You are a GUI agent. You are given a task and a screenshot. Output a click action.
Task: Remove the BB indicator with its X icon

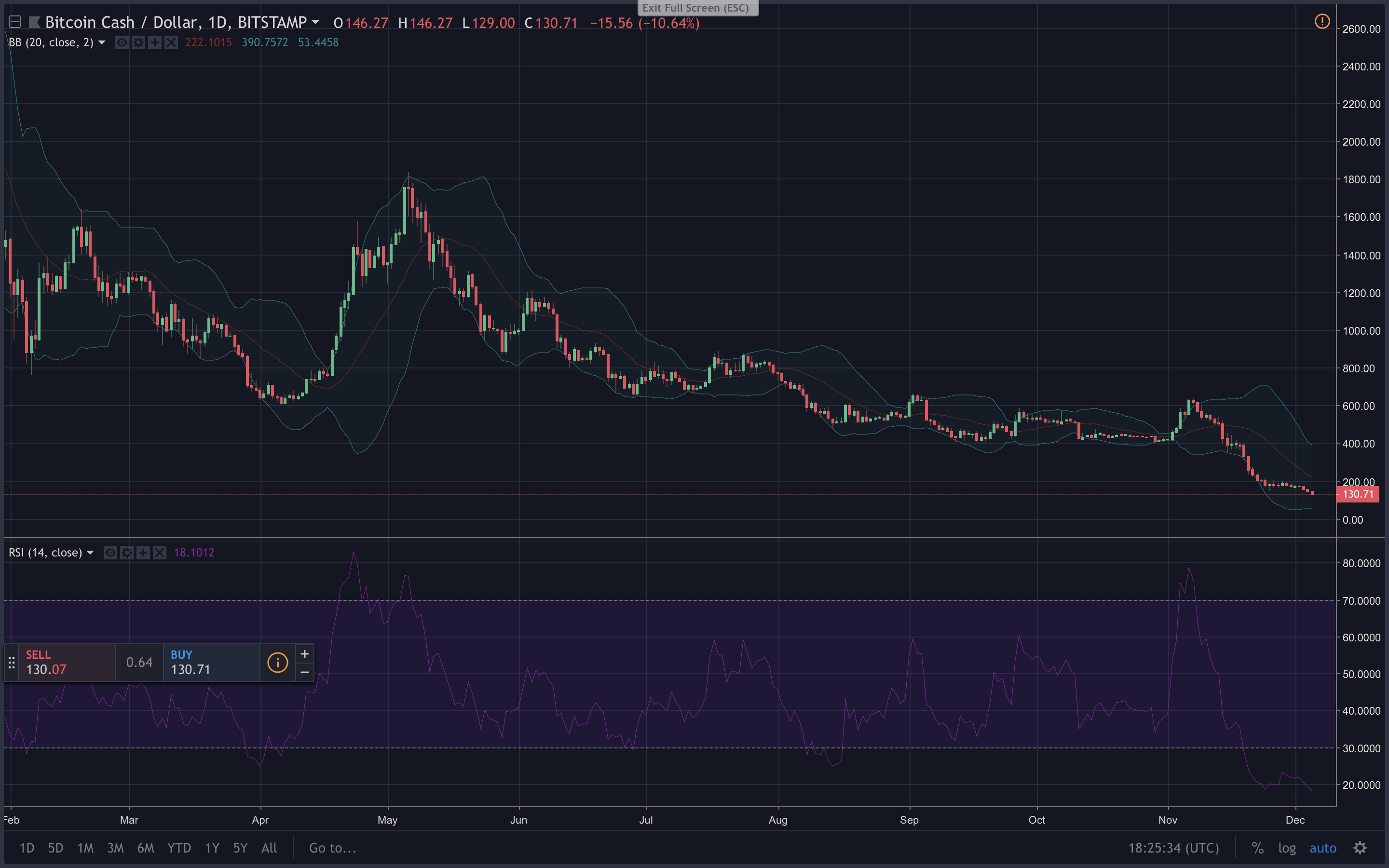tap(171, 42)
